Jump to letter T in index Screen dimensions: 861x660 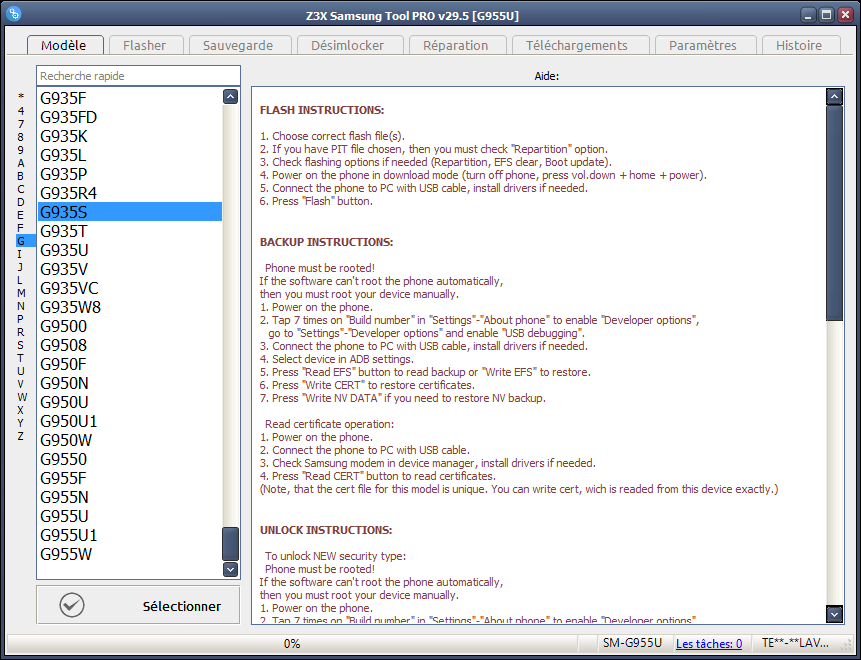point(21,358)
